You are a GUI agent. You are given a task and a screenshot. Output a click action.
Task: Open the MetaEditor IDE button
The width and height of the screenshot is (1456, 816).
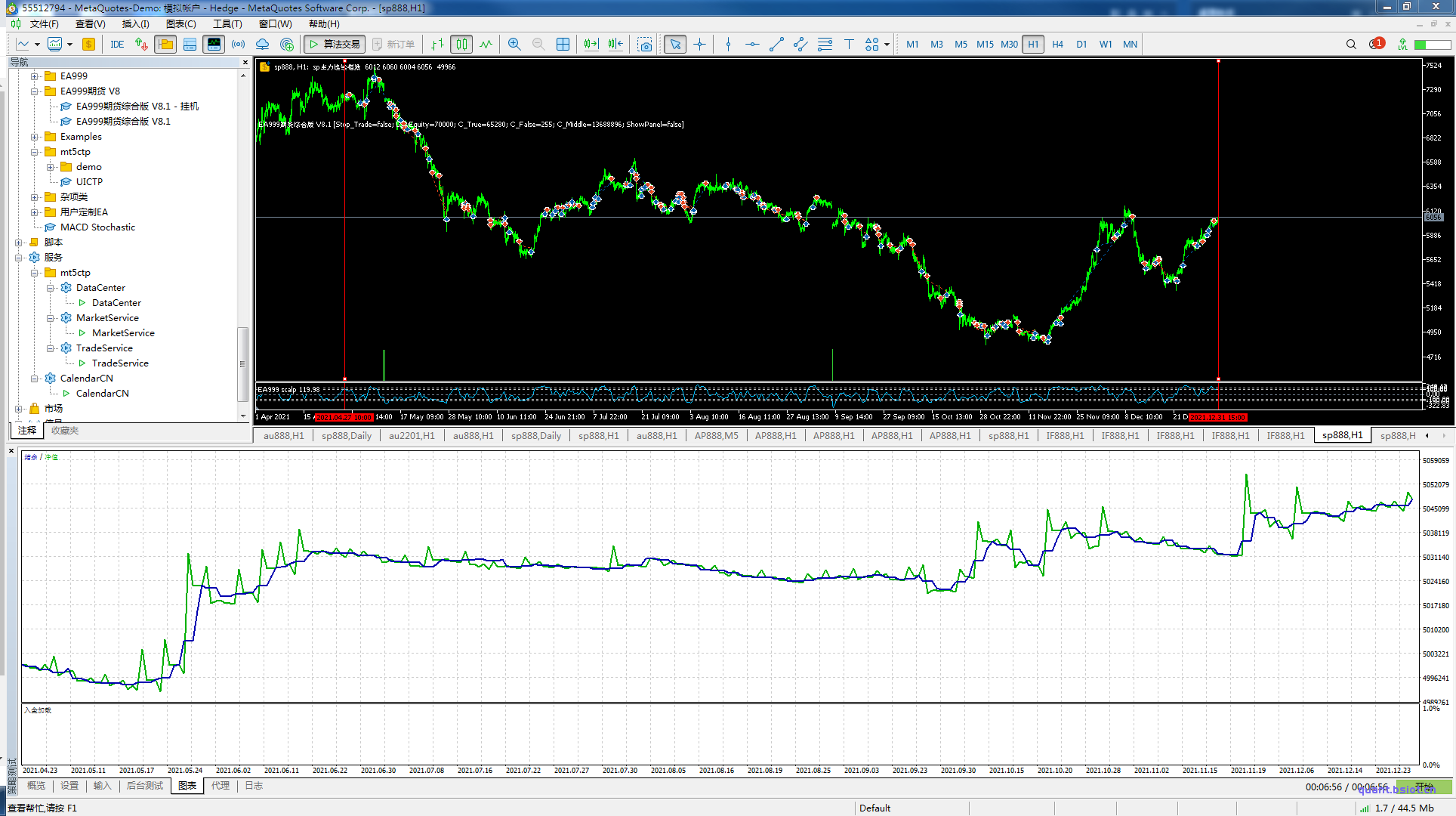[x=117, y=45]
